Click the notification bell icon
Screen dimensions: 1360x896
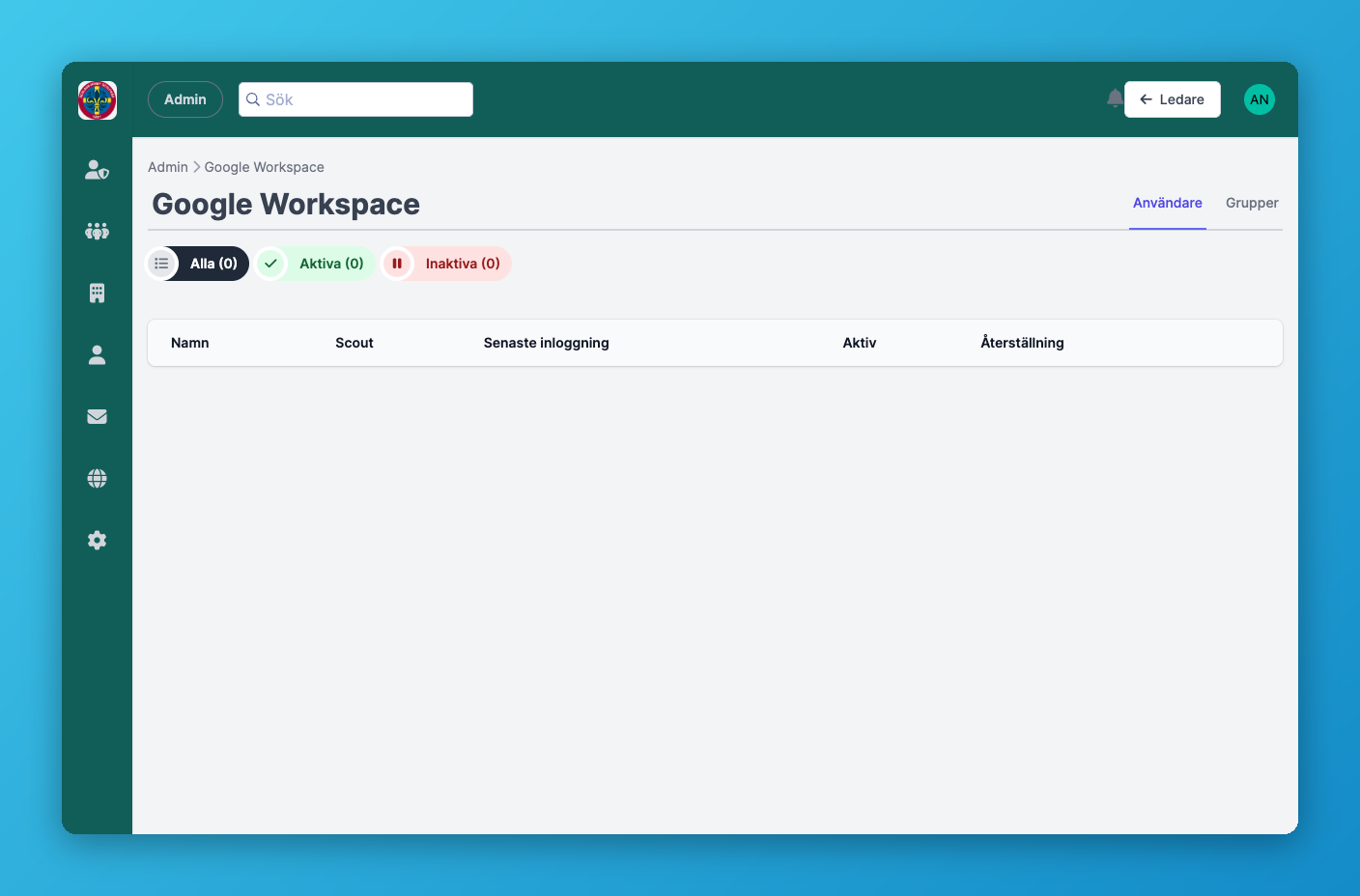point(1115,98)
